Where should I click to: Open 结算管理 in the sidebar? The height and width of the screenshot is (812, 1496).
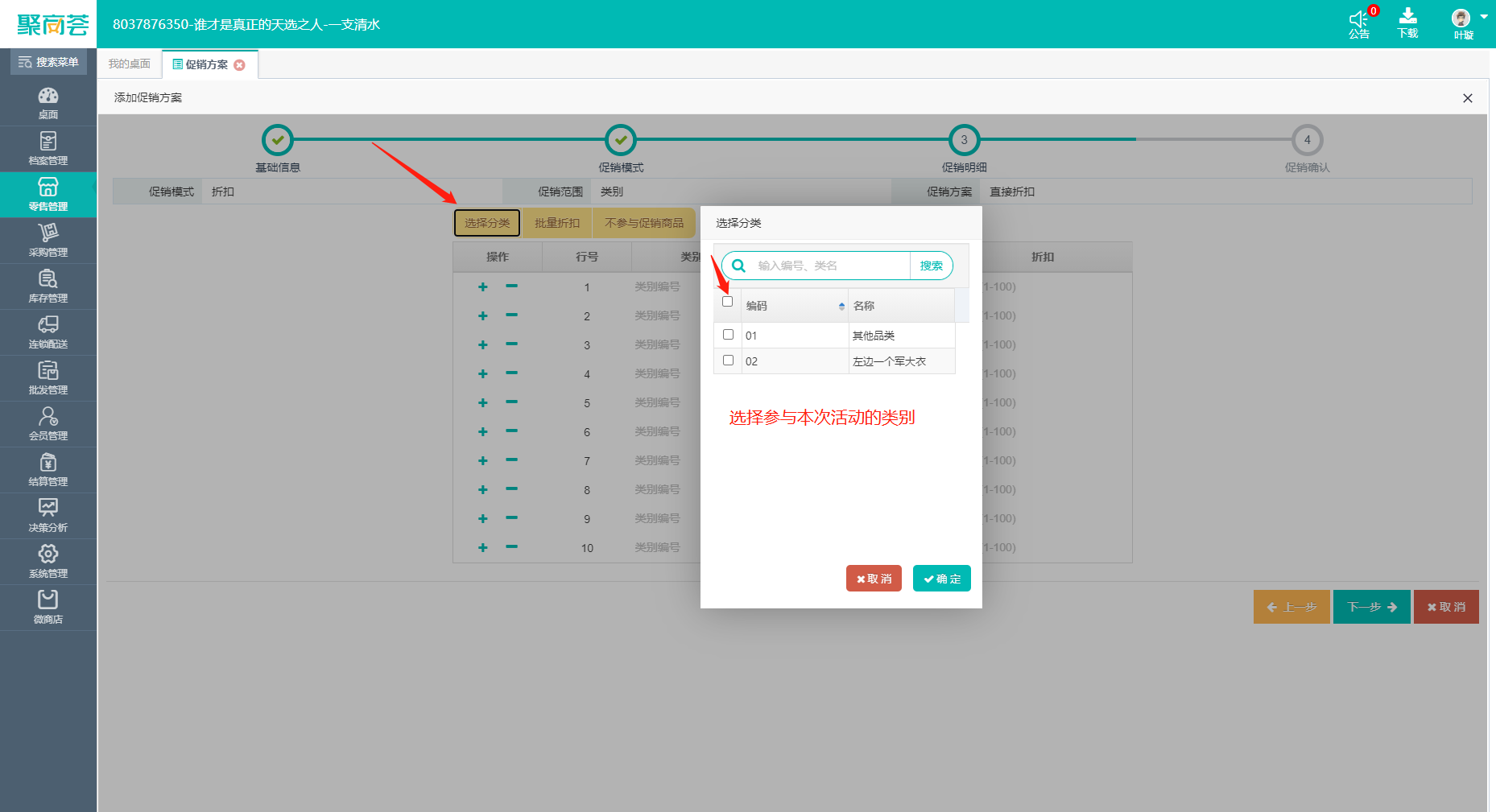tap(48, 470)
